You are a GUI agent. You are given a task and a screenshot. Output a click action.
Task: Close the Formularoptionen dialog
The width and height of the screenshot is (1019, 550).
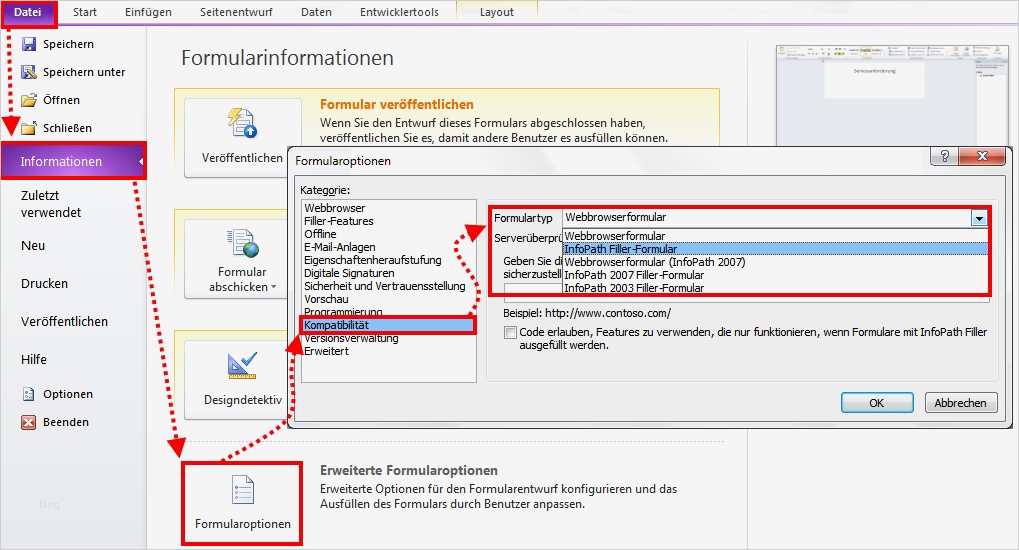click(982, 156)
